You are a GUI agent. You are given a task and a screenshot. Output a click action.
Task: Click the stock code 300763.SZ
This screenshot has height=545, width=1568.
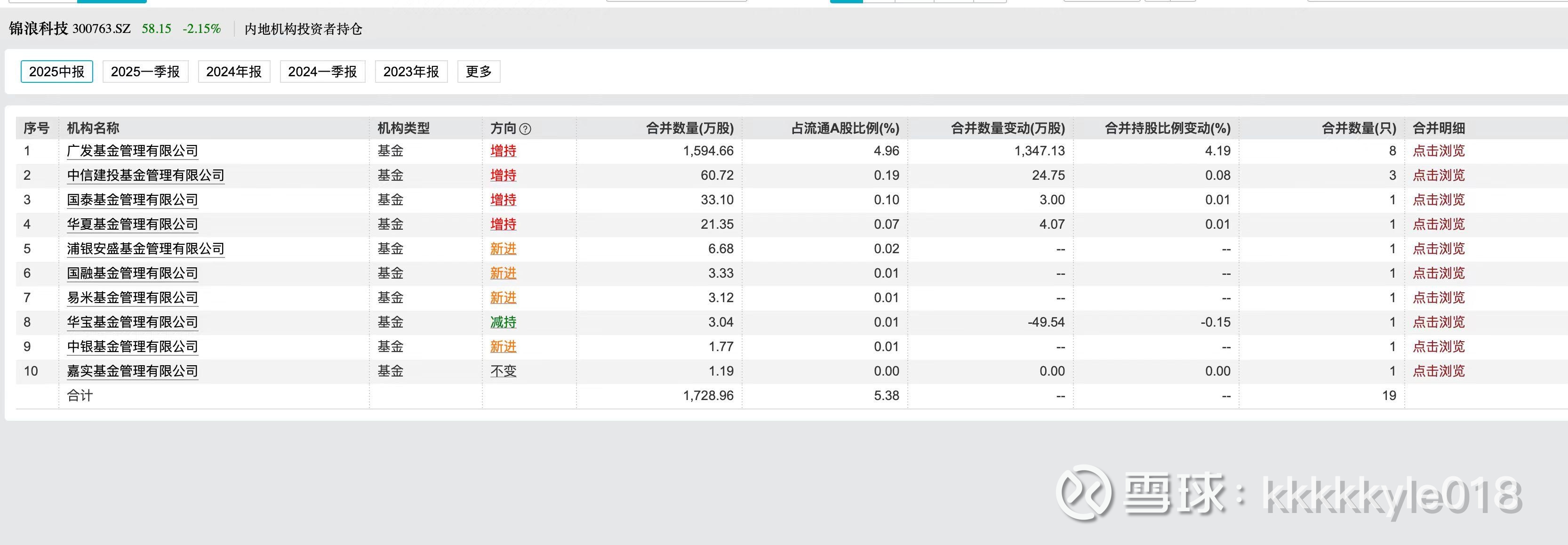102,29
